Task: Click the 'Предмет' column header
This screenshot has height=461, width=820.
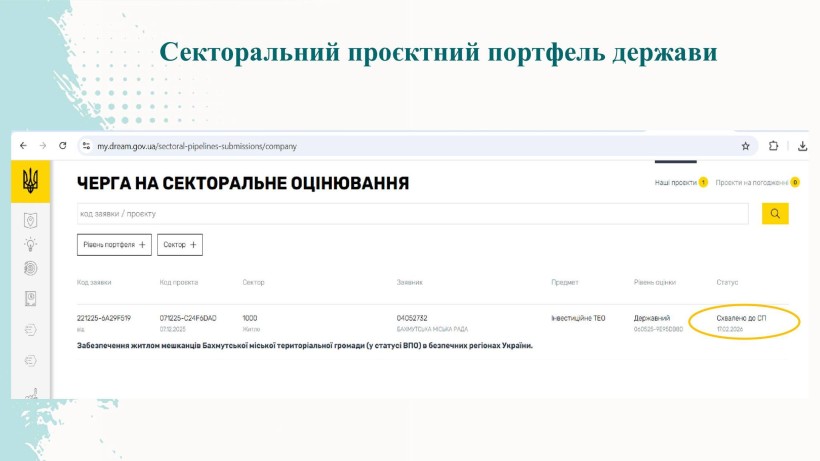Action: [565, 282]
